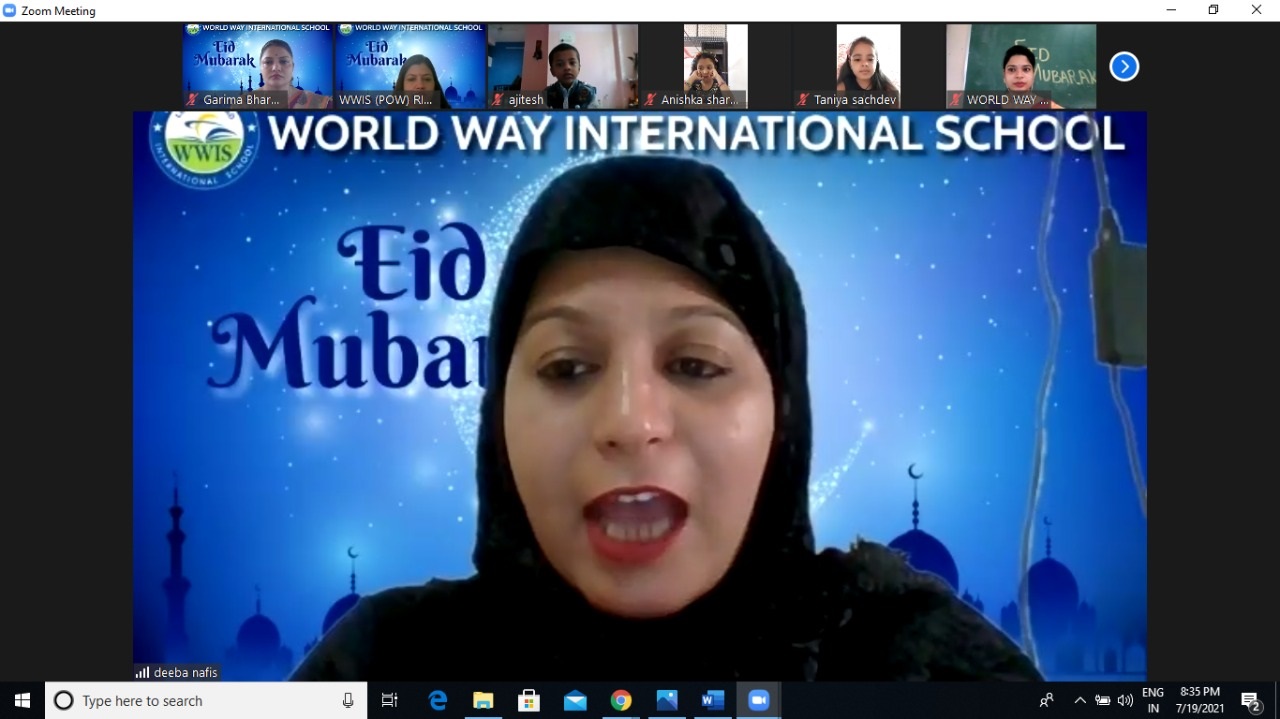Click the deeba nafis name label
Image resolution: width=1280 pixels, height=719 pixels.
185,673
